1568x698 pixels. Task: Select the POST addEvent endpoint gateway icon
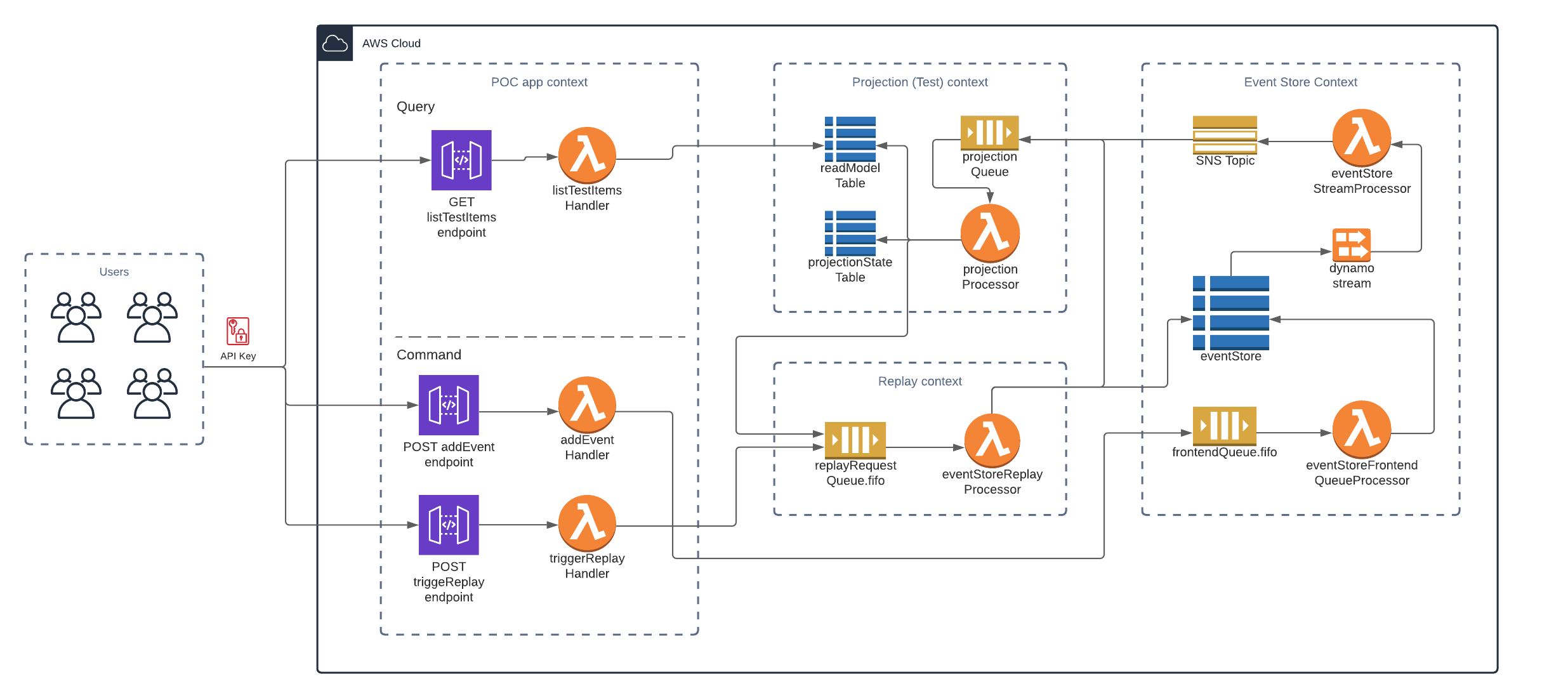pyautogui.click(x=449, y=405)
